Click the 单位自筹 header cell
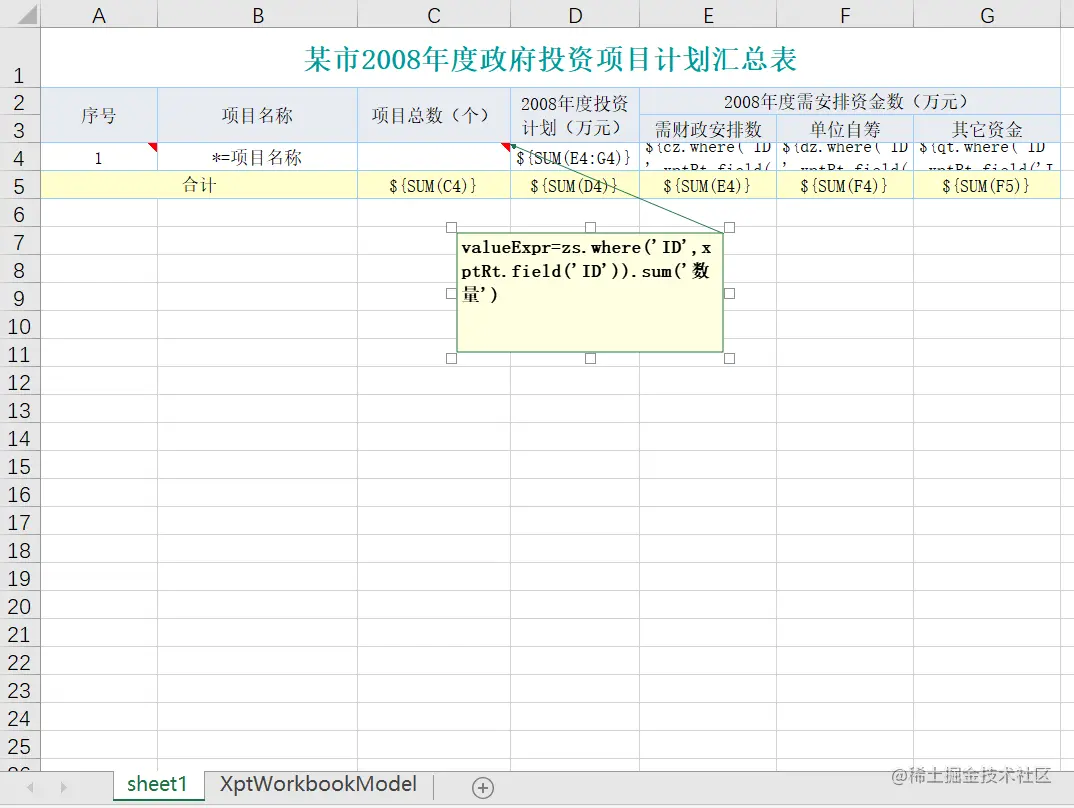Viewport: 1074px width, 808px height. pyautogui.click(x=845, y=129)
